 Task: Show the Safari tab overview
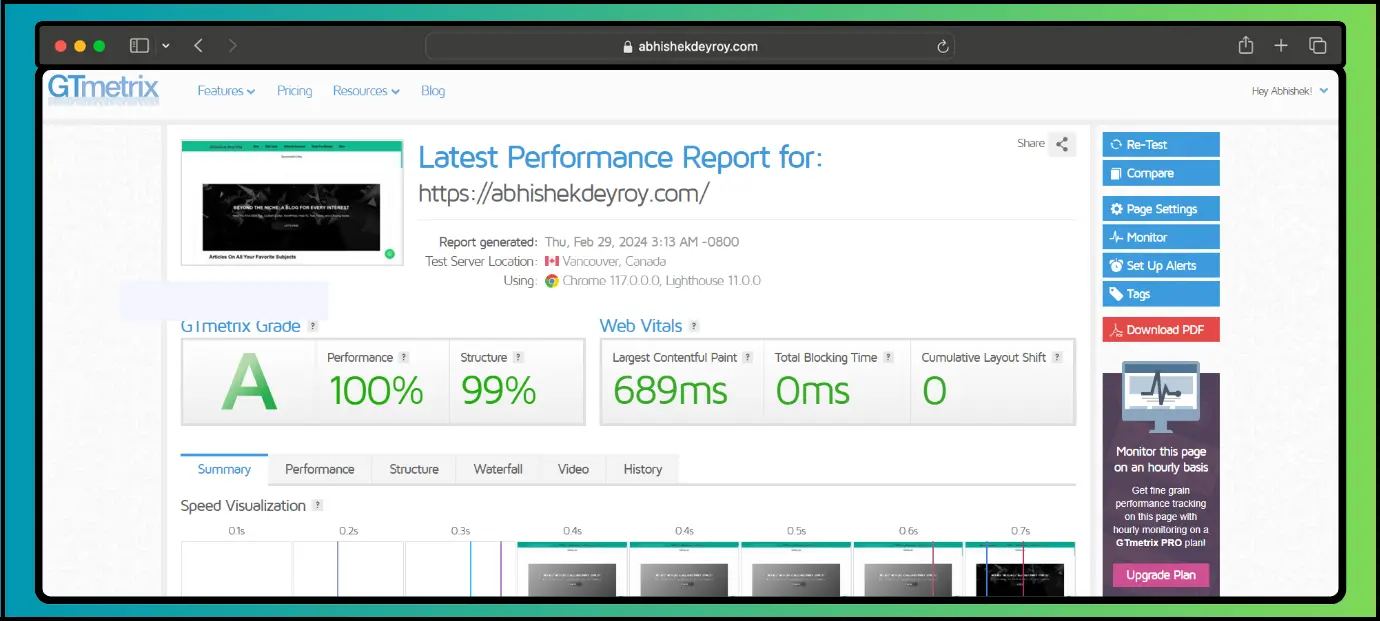(1318, 46)
